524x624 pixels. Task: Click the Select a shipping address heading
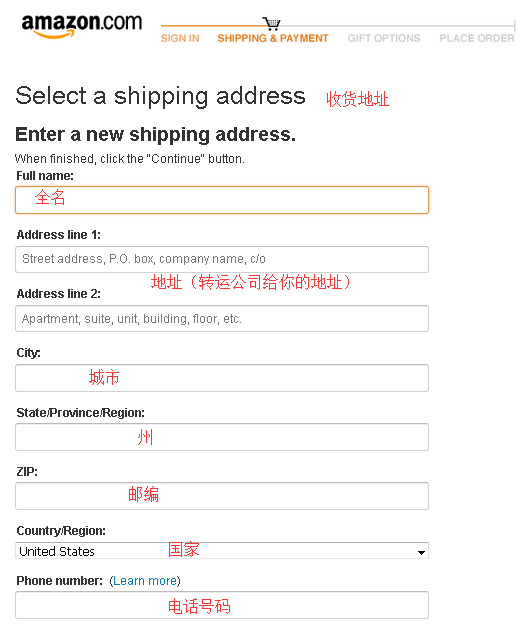point(160,96)
